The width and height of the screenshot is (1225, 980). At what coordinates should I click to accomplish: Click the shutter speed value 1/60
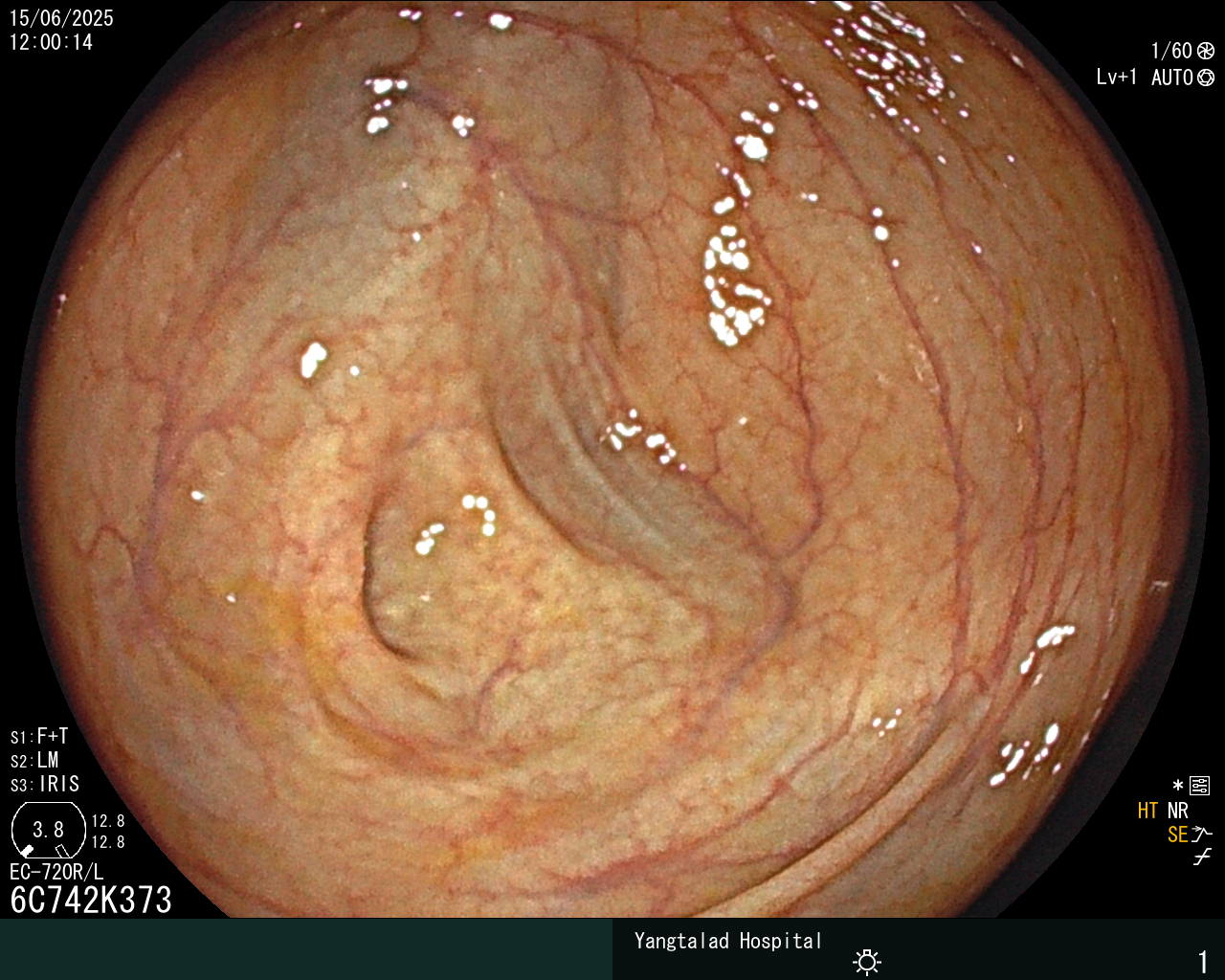[1171, 52]
